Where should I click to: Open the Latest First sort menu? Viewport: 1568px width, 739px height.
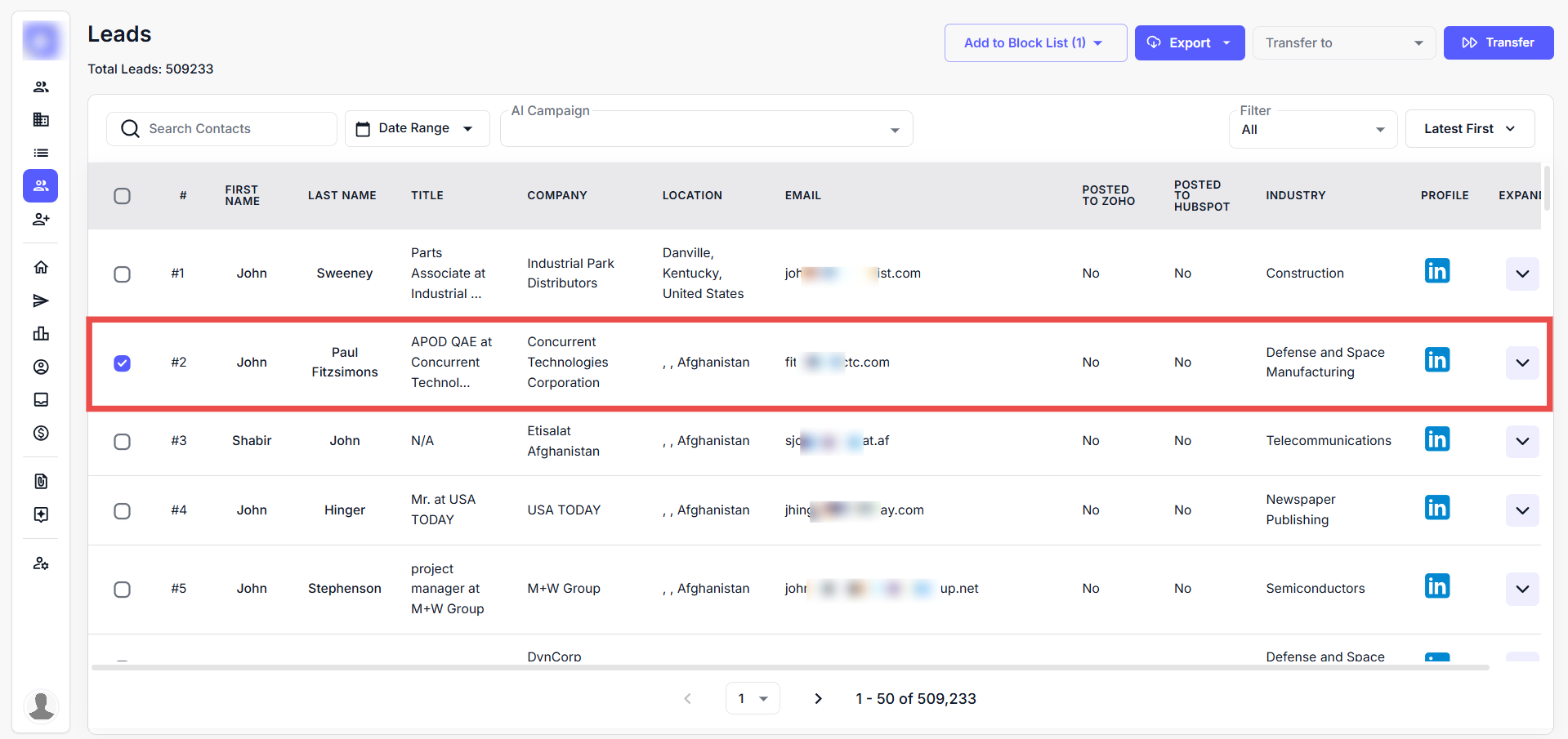(1469, 129)
